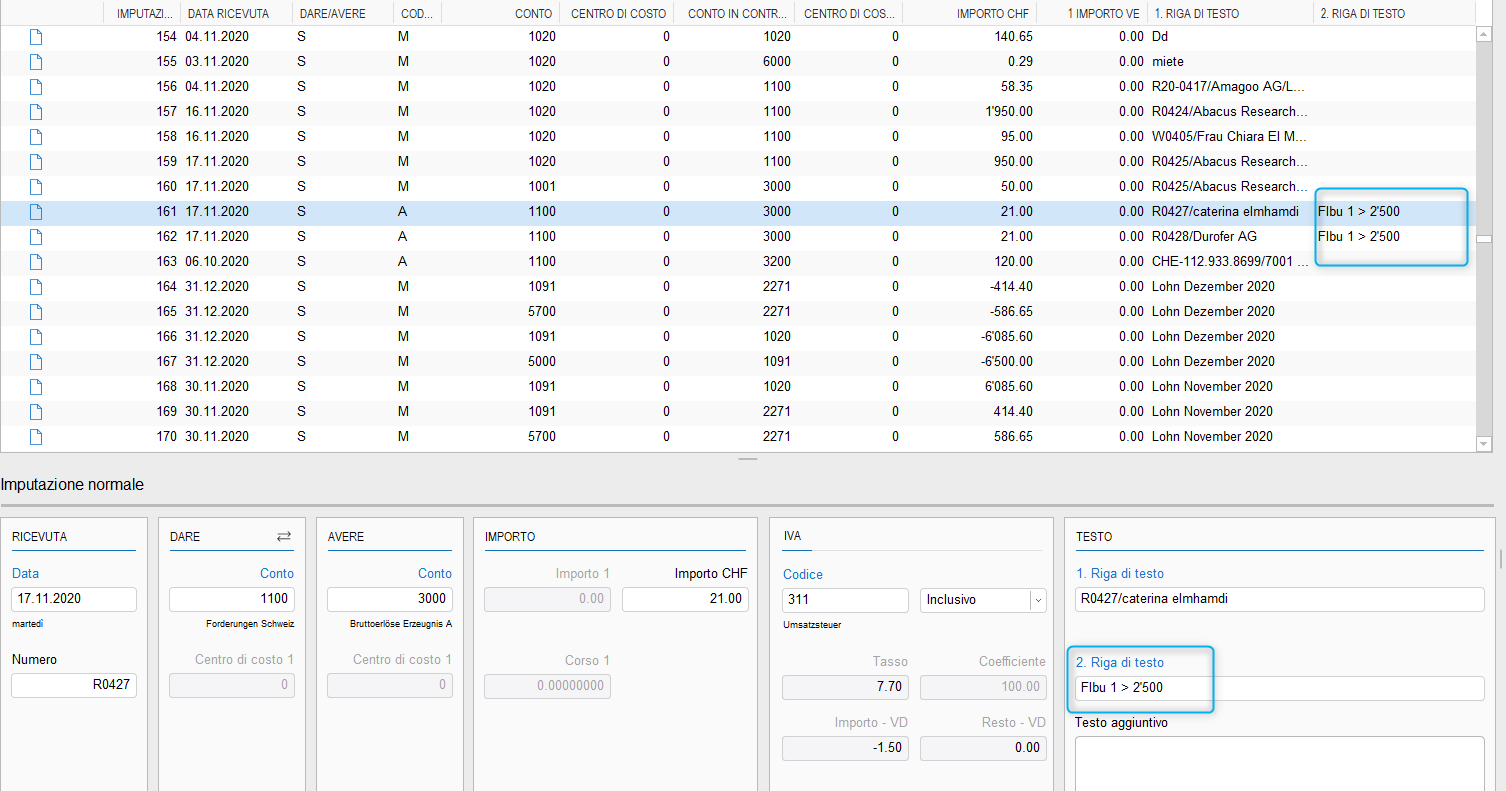Sort by IMPUTAZI... column header
The height and width of the screenshot is (791, 1506).
coord(143,14)
